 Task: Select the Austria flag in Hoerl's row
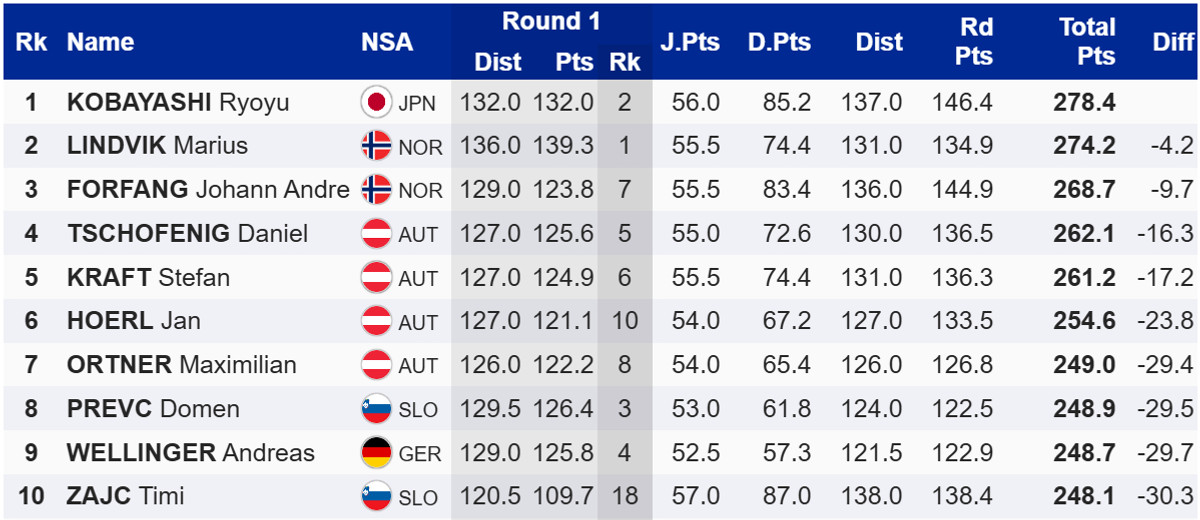point(376,321)
